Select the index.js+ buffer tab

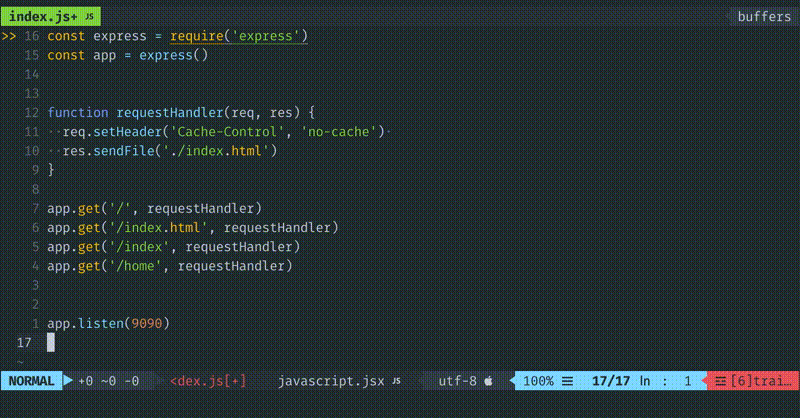click(44, 17)
